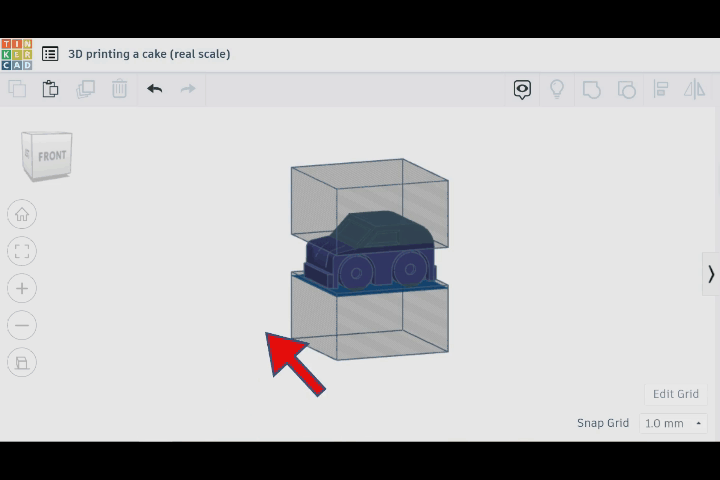Click the Duplicate and repeat icon
The width and height of the screenshot is (720, 480).
[x=85, y=89]
